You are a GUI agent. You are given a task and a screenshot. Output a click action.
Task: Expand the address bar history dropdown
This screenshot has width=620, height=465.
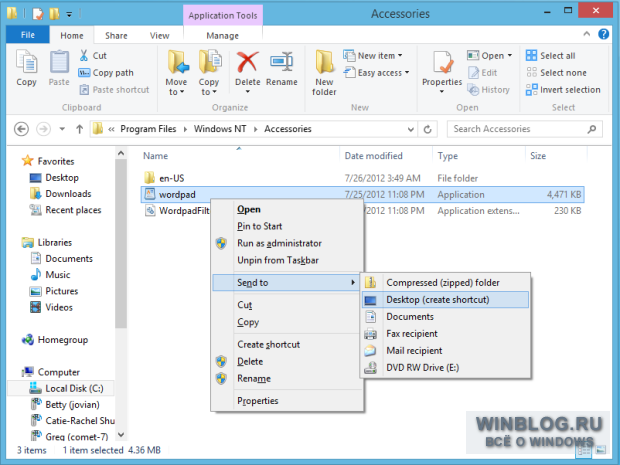411,129
